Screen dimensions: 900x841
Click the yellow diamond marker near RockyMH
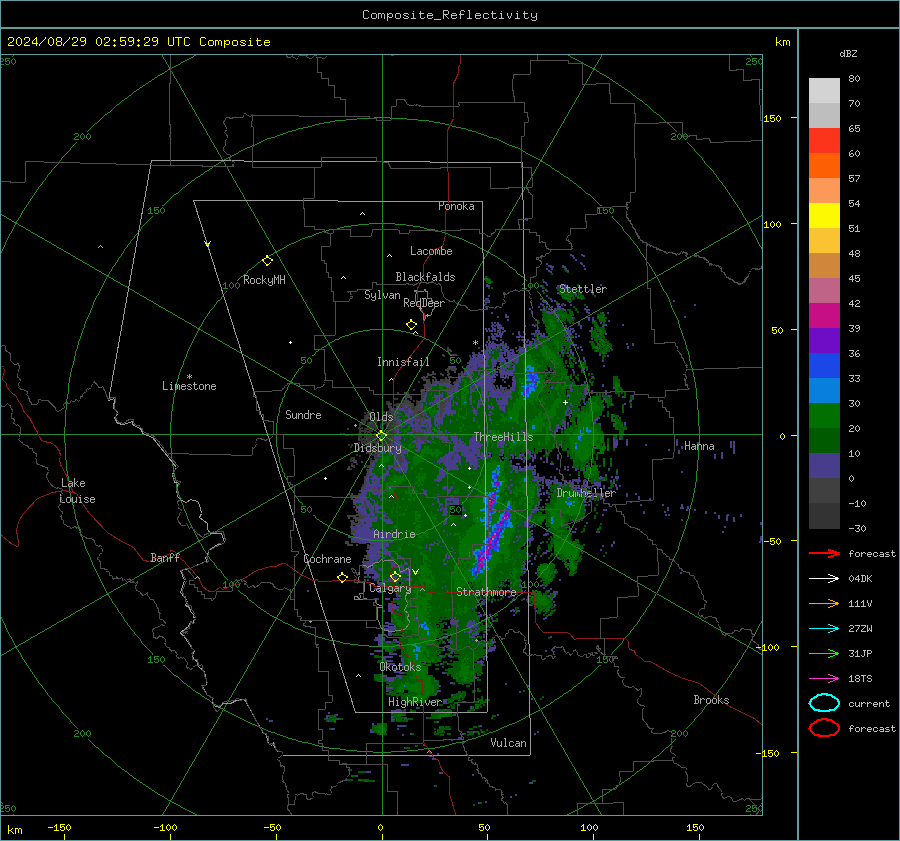click(267, 261)
